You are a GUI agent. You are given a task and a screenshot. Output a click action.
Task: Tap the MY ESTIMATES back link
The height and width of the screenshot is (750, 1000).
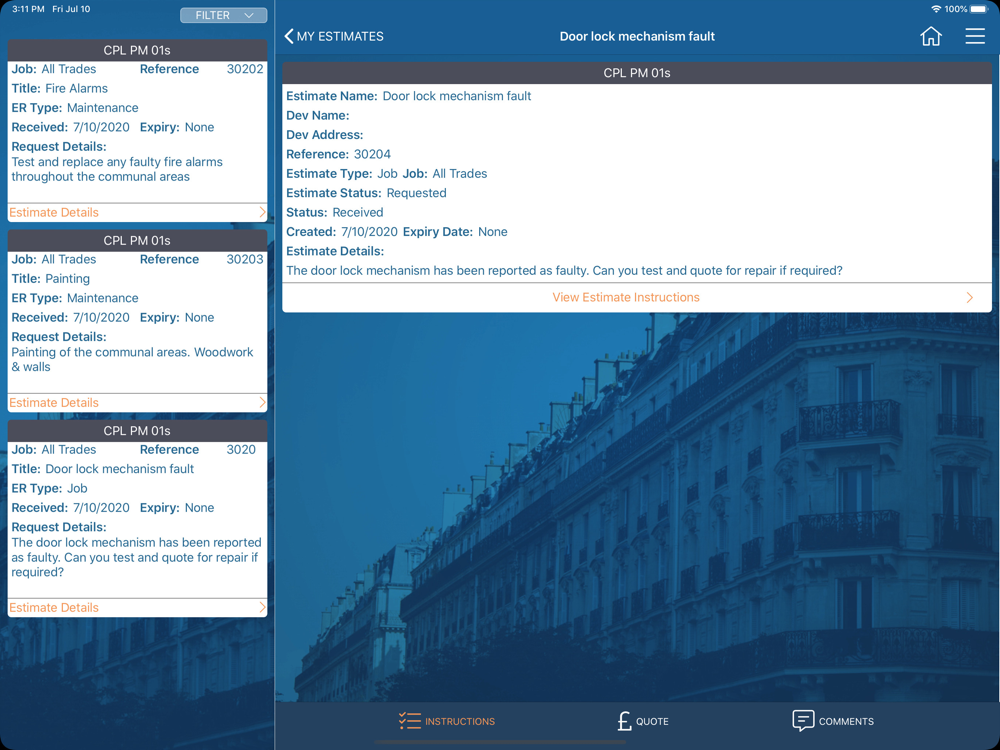pos(334,36)
